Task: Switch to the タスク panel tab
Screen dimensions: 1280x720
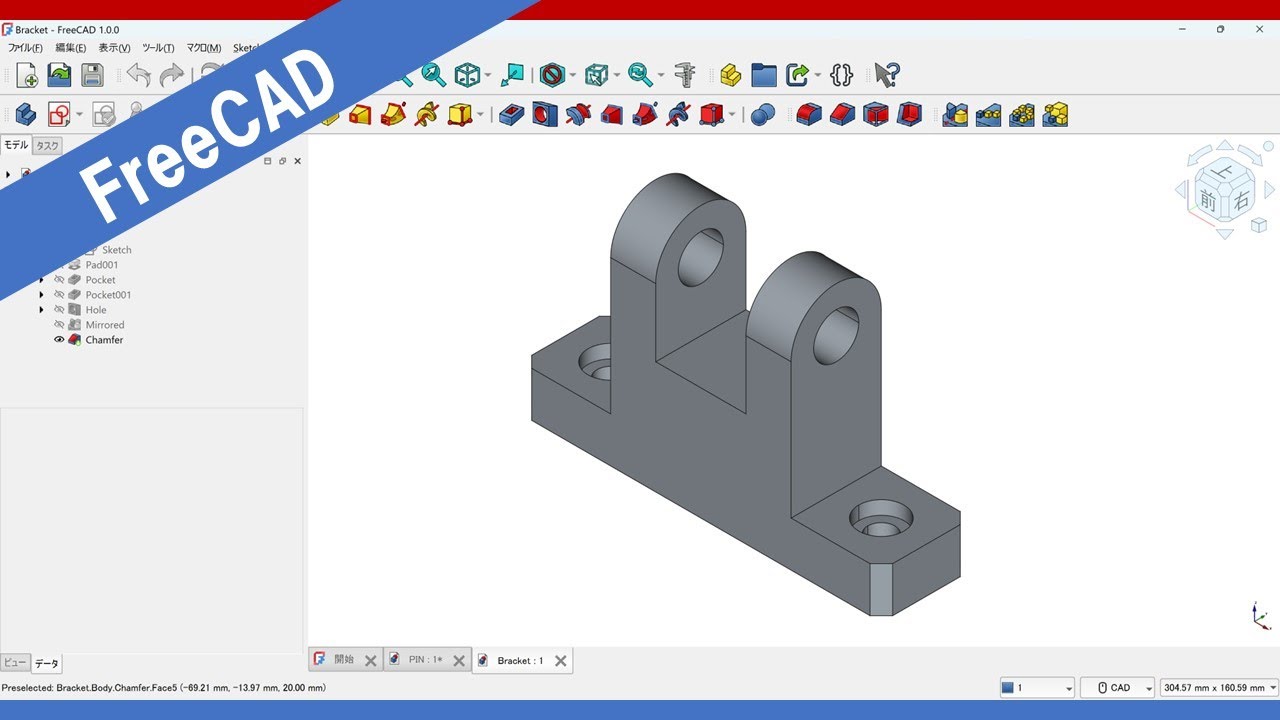Action: pyautogui.click(x=47, y=146)
